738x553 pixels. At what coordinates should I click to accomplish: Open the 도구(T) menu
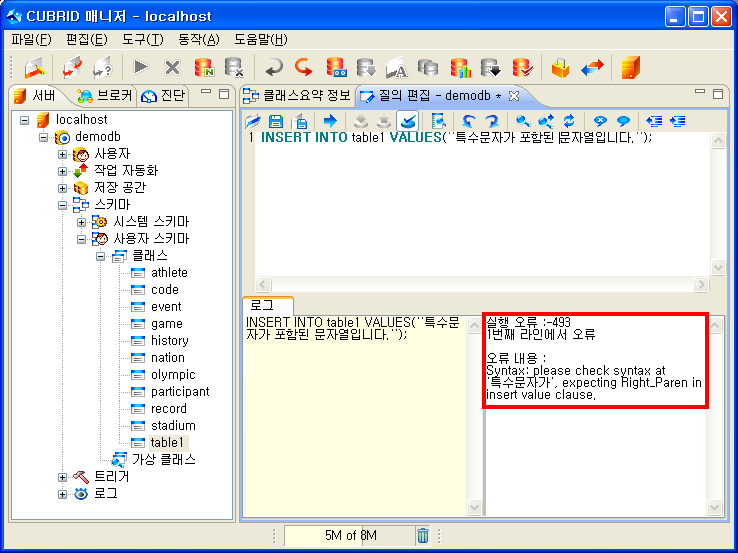click(x=143, y=40)
